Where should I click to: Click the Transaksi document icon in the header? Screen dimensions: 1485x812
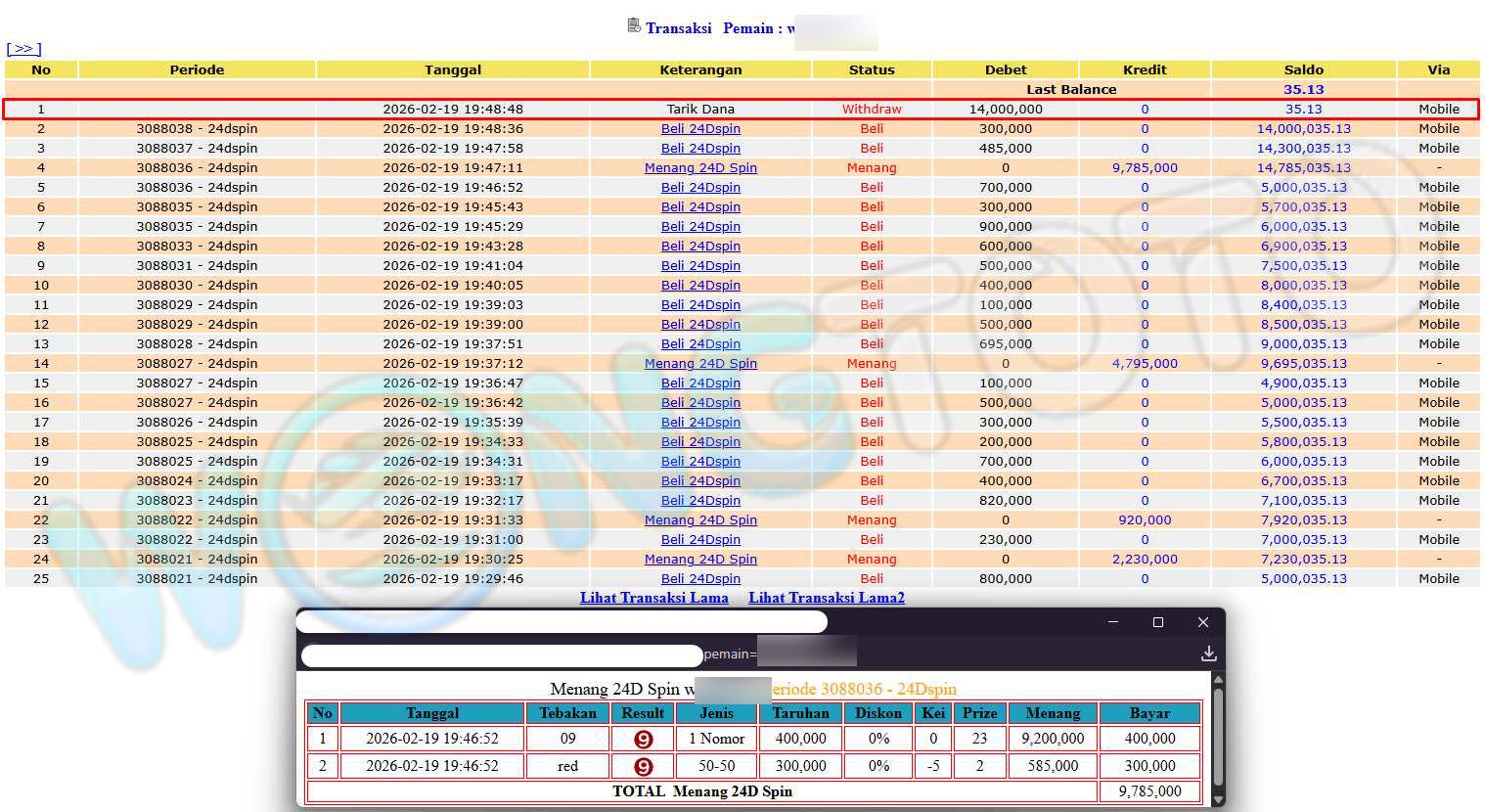click(634, 25)
